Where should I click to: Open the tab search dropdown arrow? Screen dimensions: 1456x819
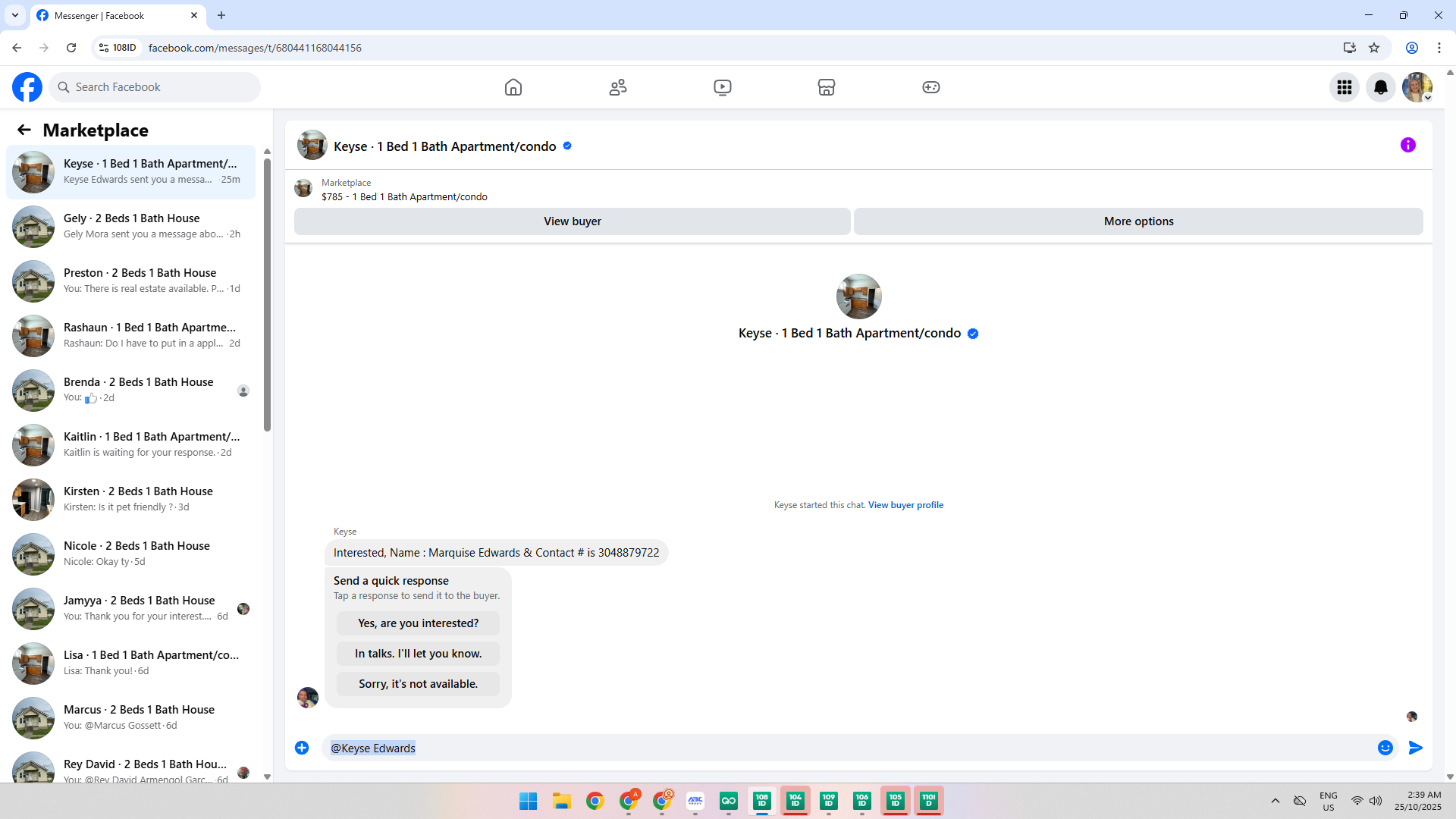[x=15, y=15]
